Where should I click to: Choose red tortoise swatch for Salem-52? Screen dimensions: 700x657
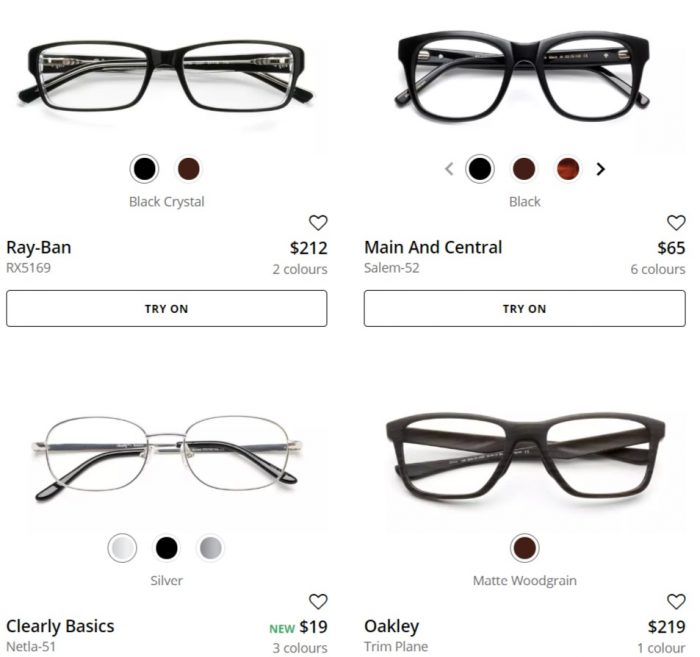coord(568,169)
